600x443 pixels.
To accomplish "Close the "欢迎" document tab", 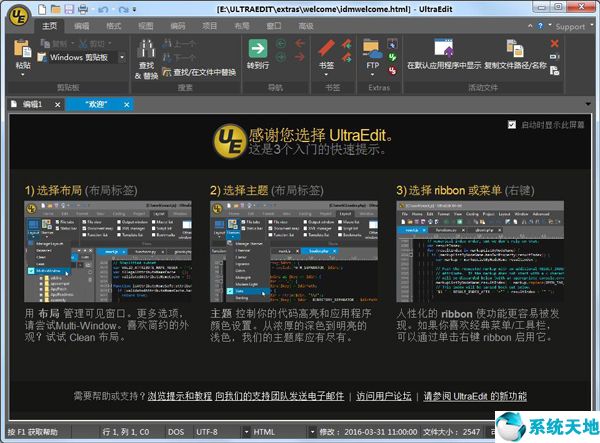I will 127,104.
